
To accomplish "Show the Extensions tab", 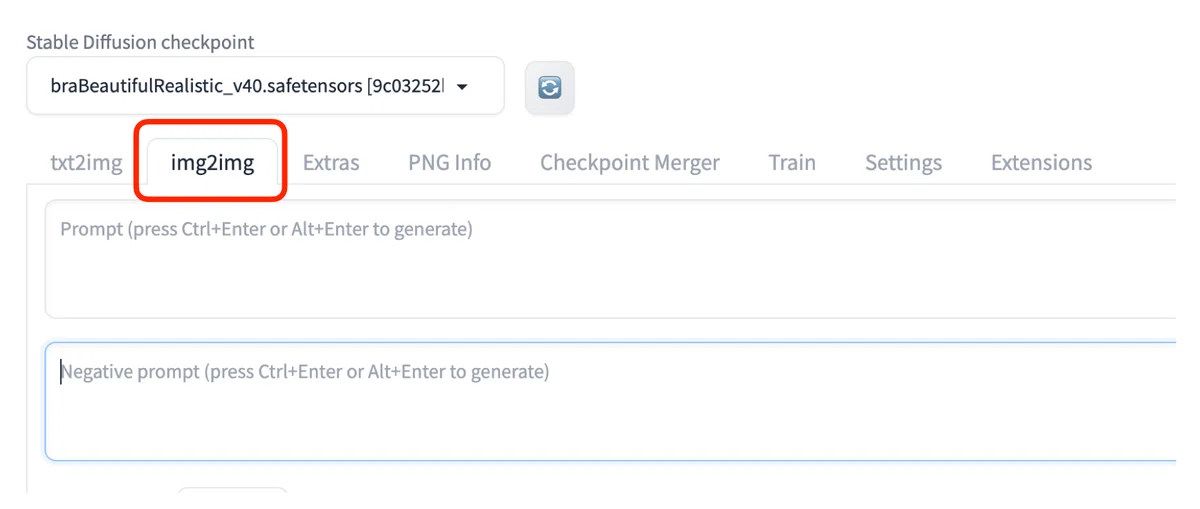I will coord(1041,162).
